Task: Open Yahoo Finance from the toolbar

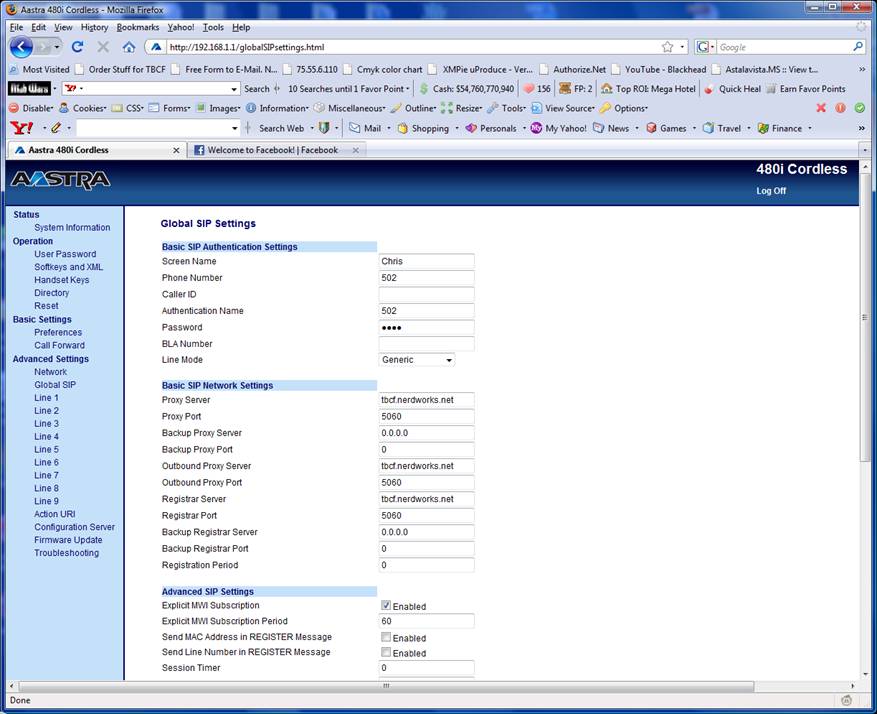Action: (780, 128)
